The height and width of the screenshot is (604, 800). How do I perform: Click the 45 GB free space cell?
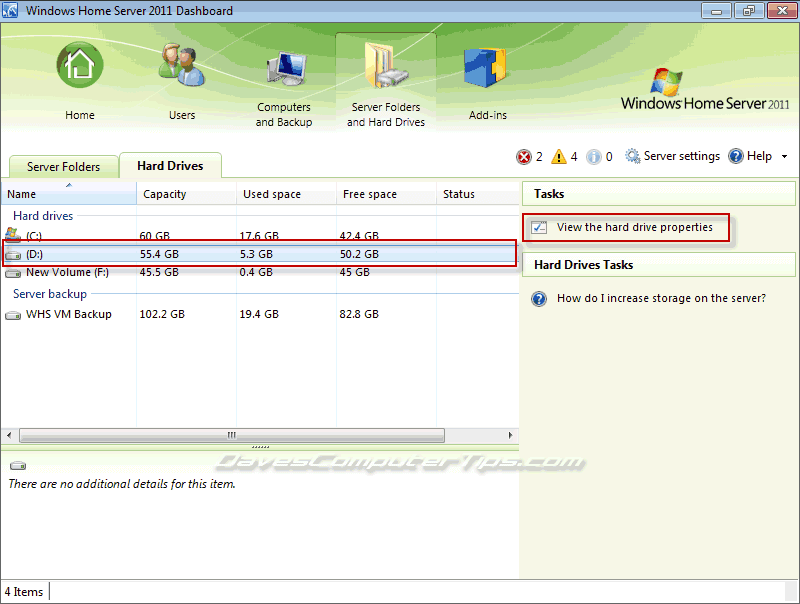point(355,272)
